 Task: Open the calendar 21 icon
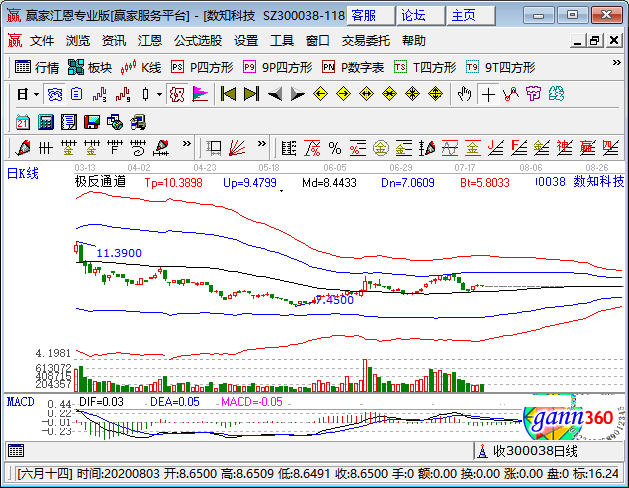pos(23,122)
